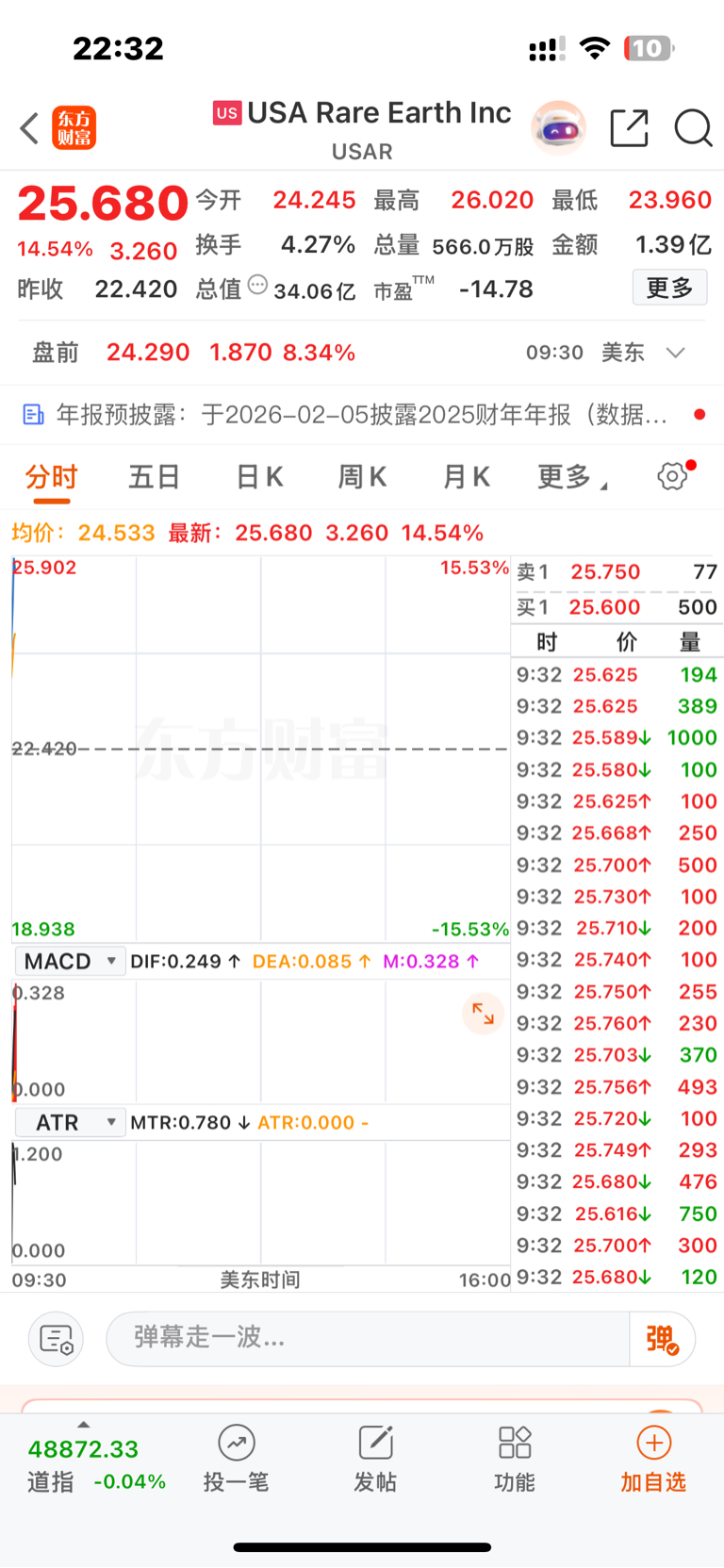Tap the 最低 23.960 value
This screenshot has width=724, height=1568.
(x=670, y=201)
